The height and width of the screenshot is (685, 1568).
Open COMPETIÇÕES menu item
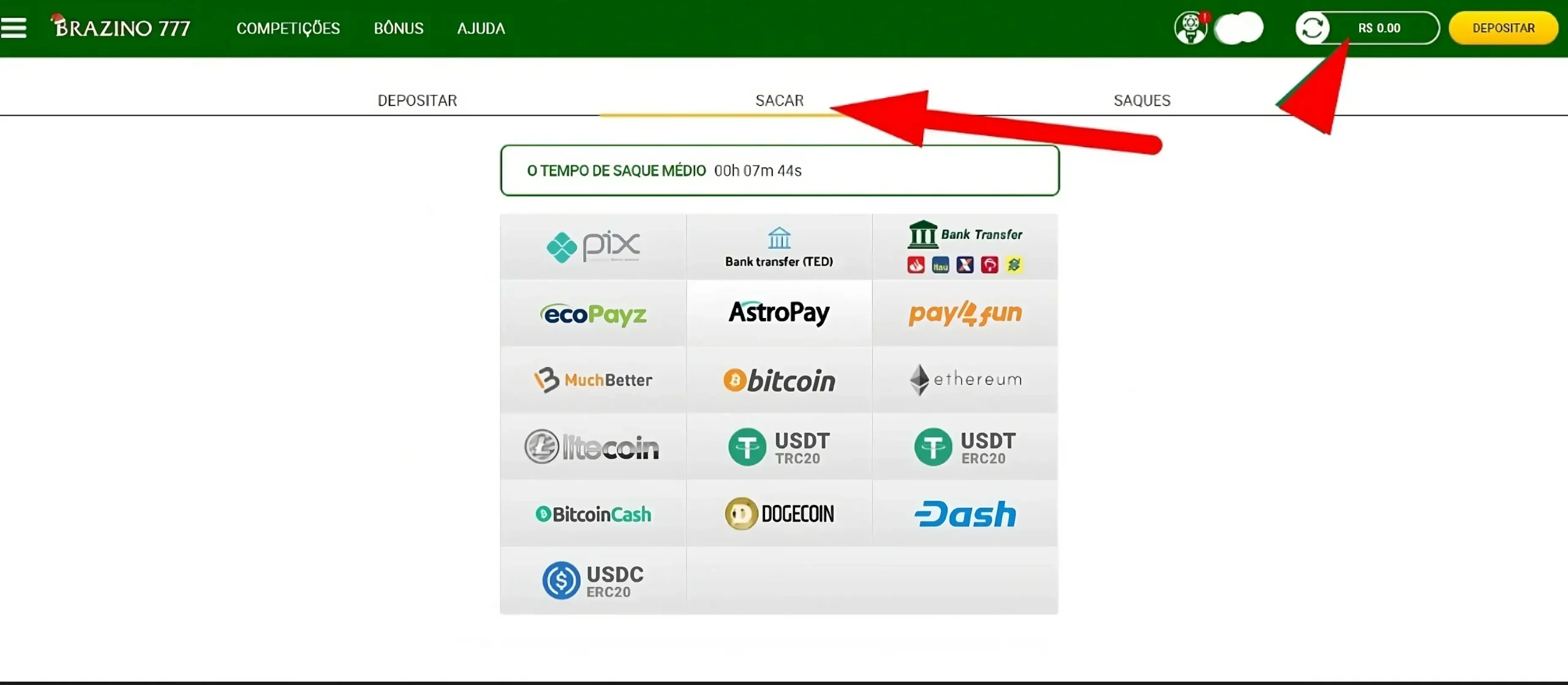point(288,28)
